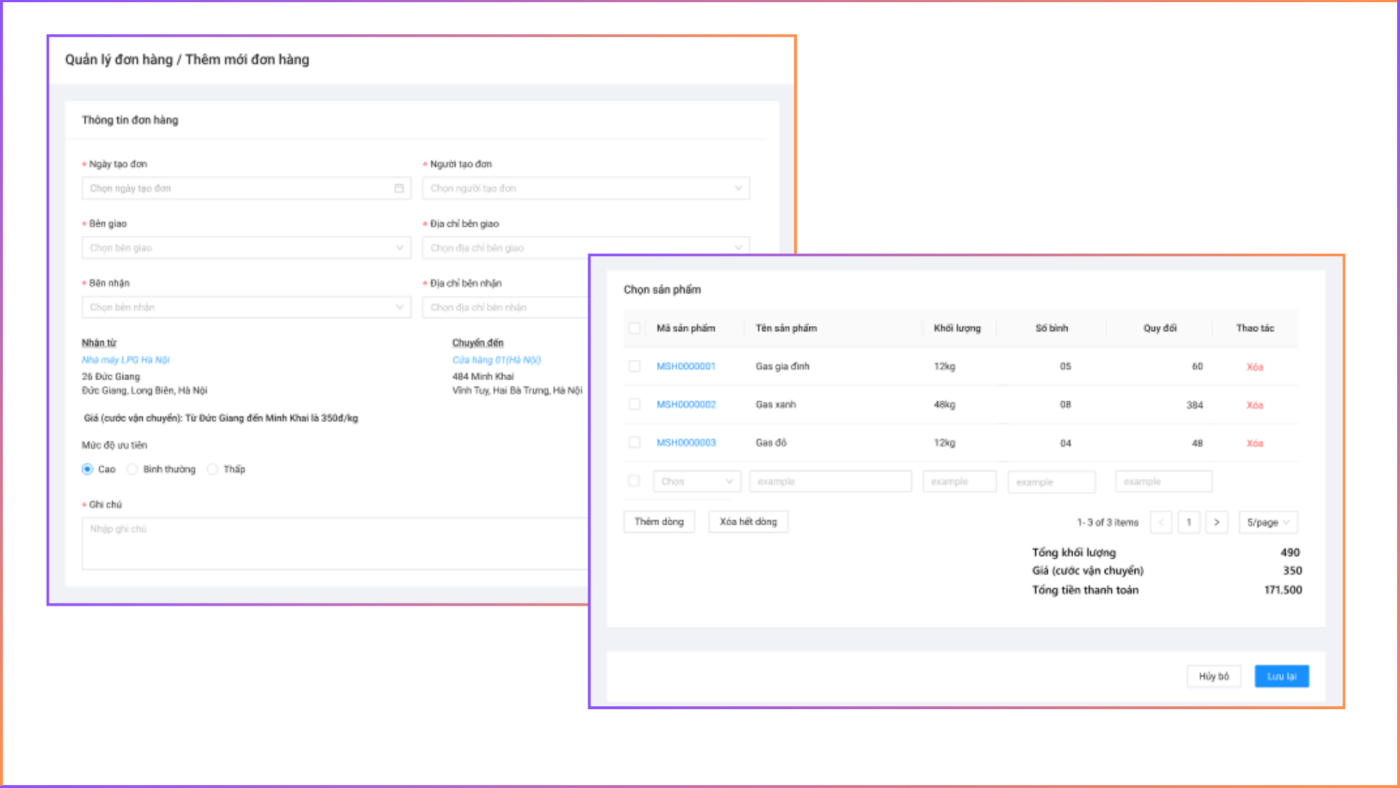Image resolution: width=1400 pixels, height=788 pixels.
Task: Delete the Gas đỏ row with Xóa
Action: (1255, 443)
